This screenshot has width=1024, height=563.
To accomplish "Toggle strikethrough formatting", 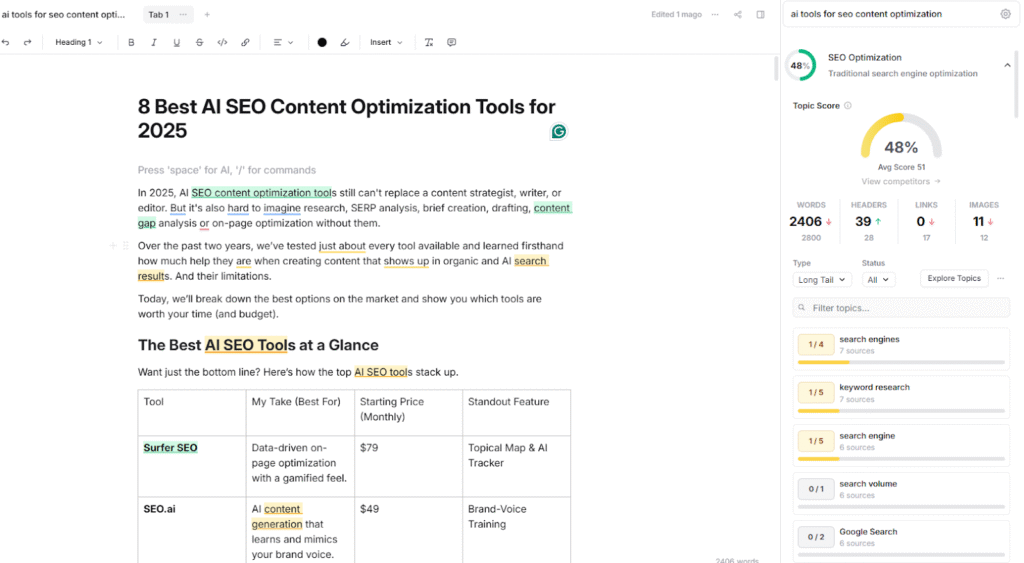I will coord(200,43).
